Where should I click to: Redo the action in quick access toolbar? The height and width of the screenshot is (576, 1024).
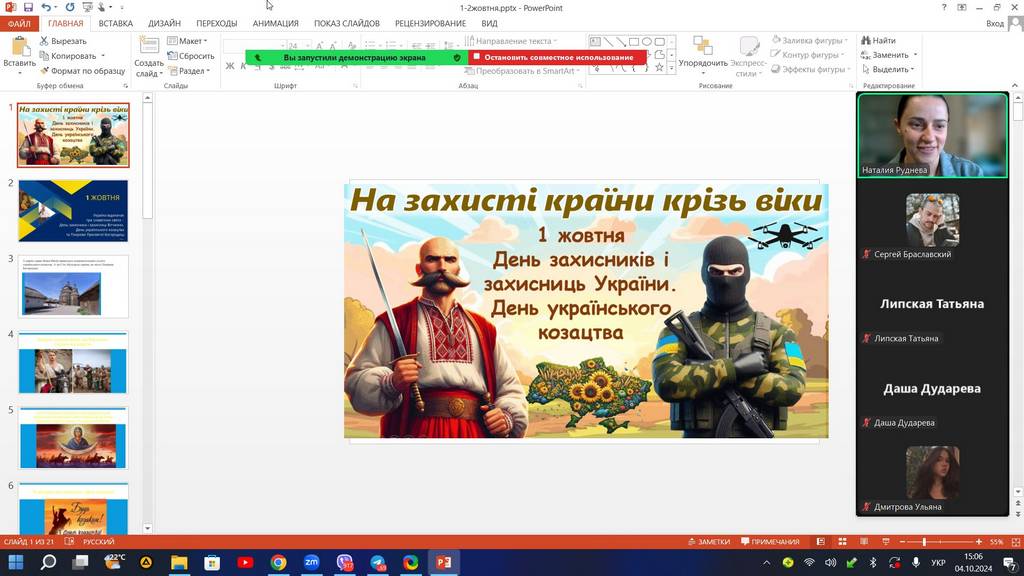point(69,7)
